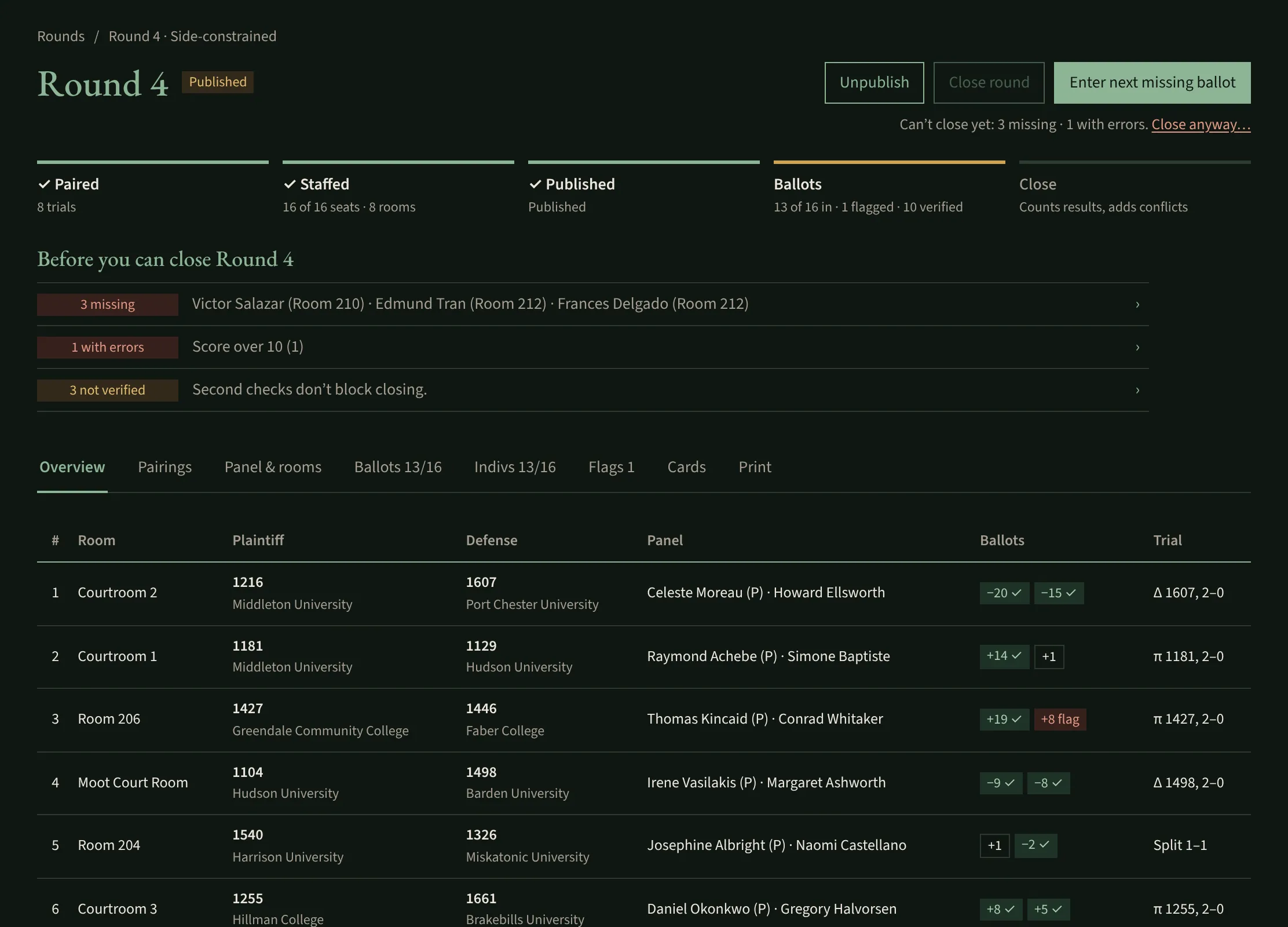1288x927 pixels.
Task: Click the 3 missing badge
Action: (x=108, y=304)
